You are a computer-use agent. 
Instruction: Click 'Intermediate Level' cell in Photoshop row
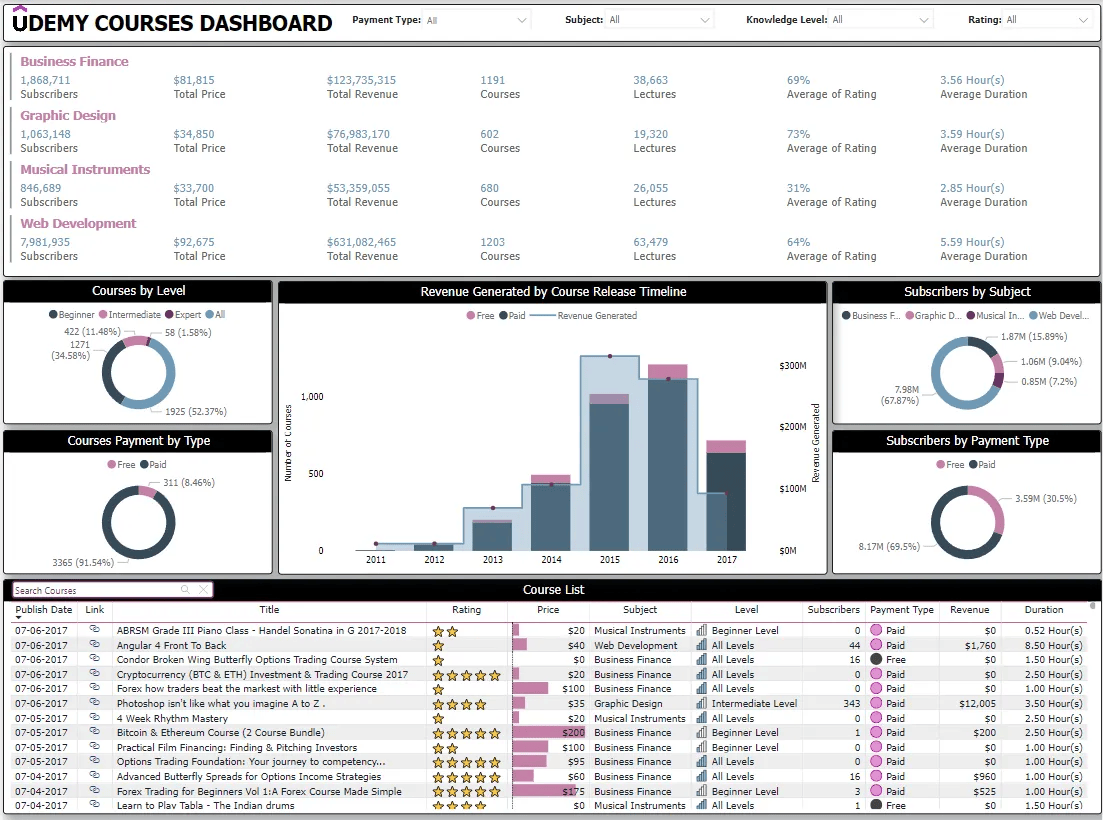754,703
